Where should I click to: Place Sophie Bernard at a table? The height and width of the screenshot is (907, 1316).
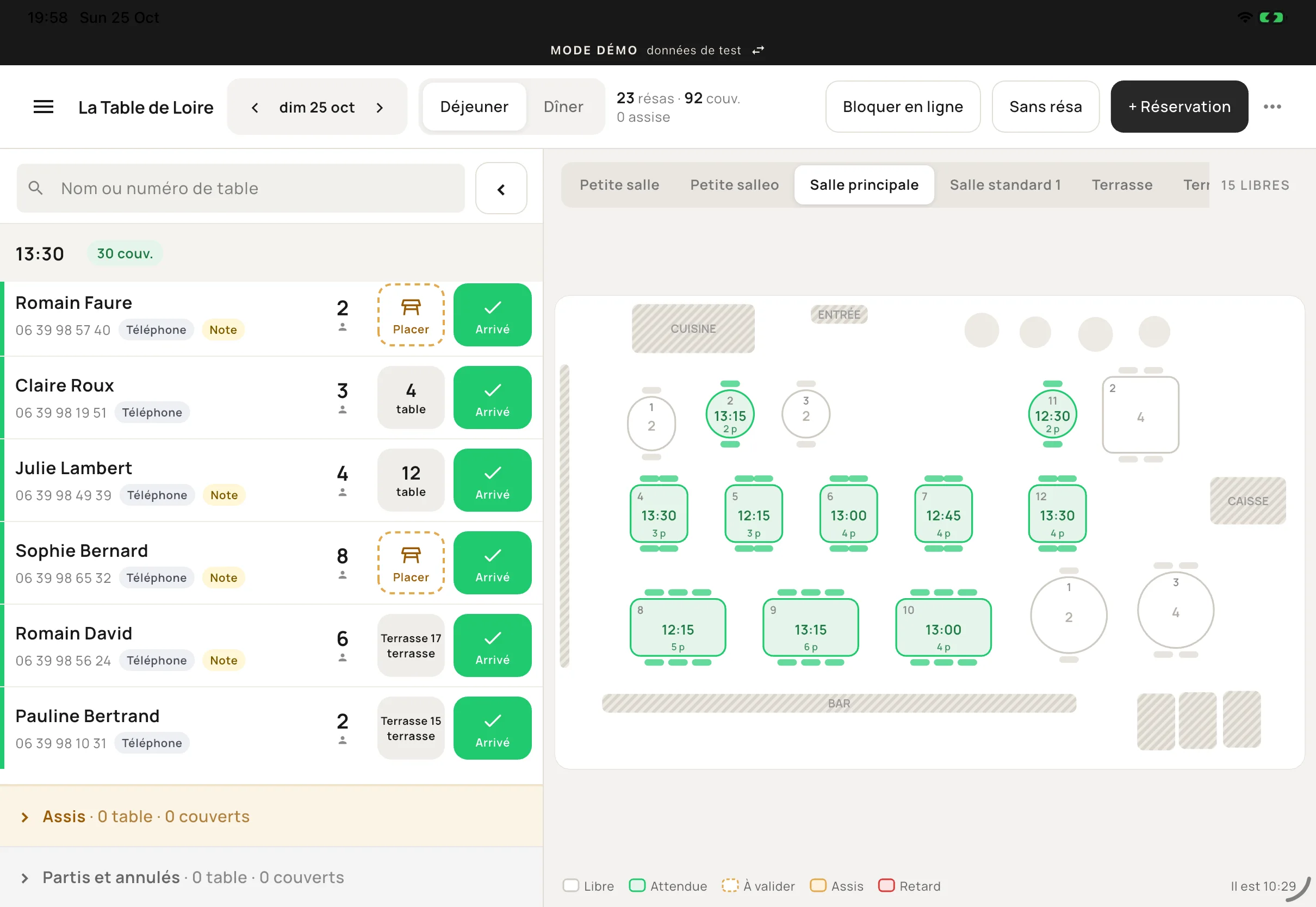pos(411,563)
